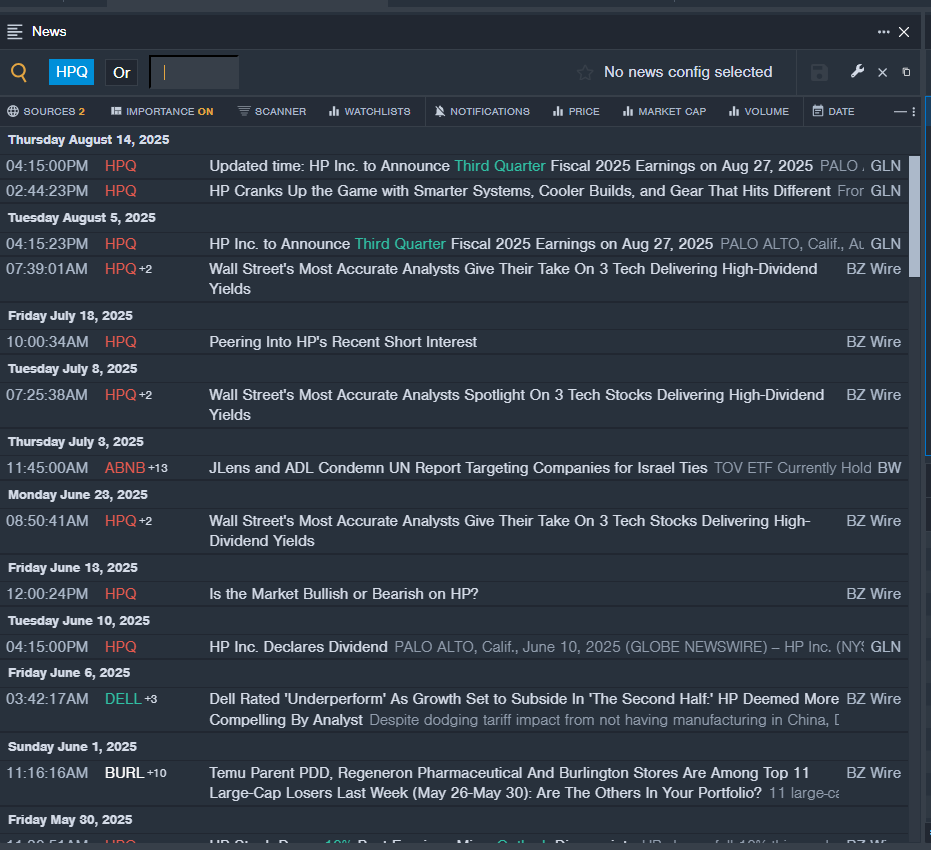The width and height of the screenshot is (931, 850).
Task: Open the 'Updated time: HP Inc. to Announce' headline
Action: (511, 166)
